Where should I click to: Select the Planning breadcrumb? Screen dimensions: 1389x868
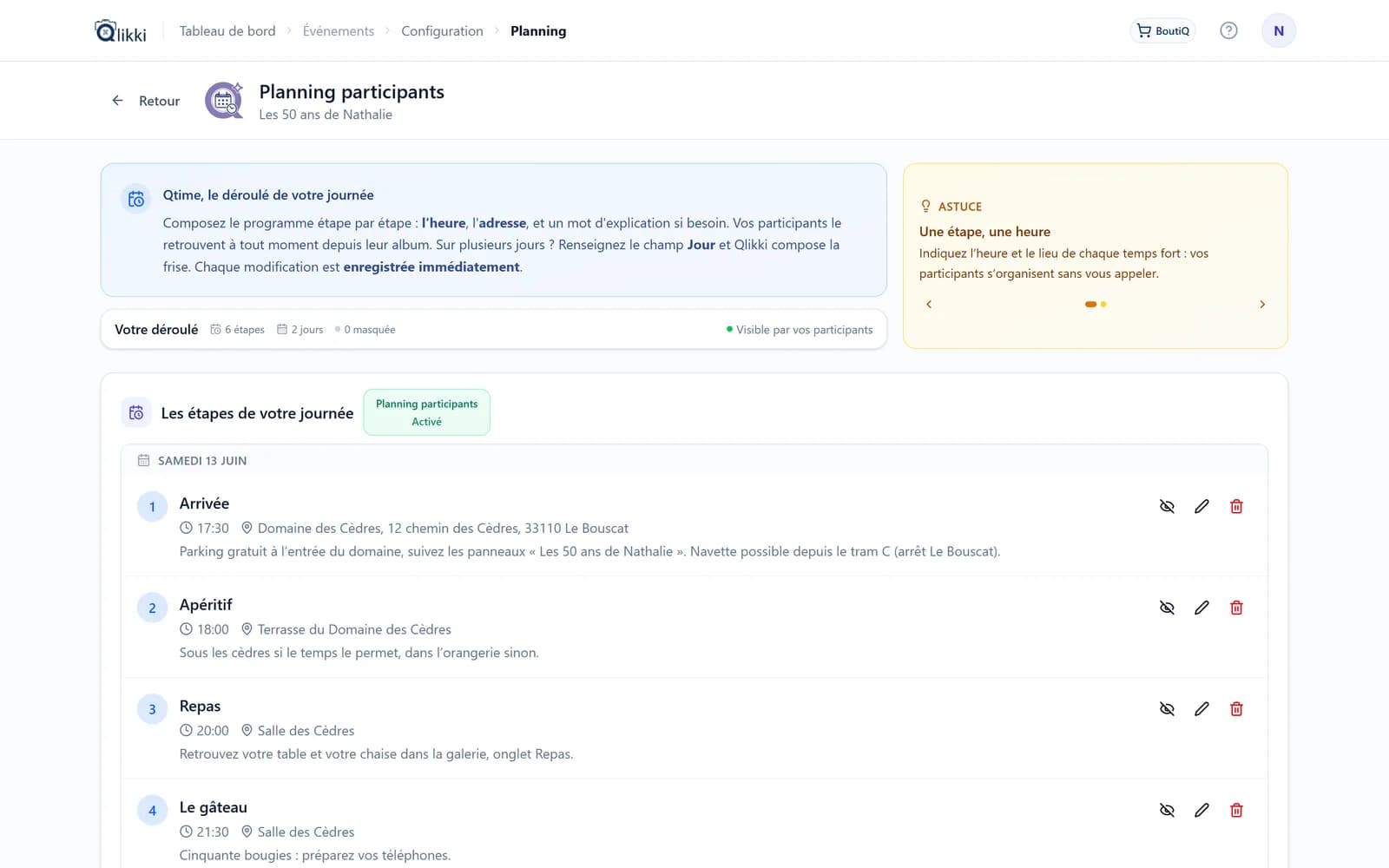click(x=538, y=31)
